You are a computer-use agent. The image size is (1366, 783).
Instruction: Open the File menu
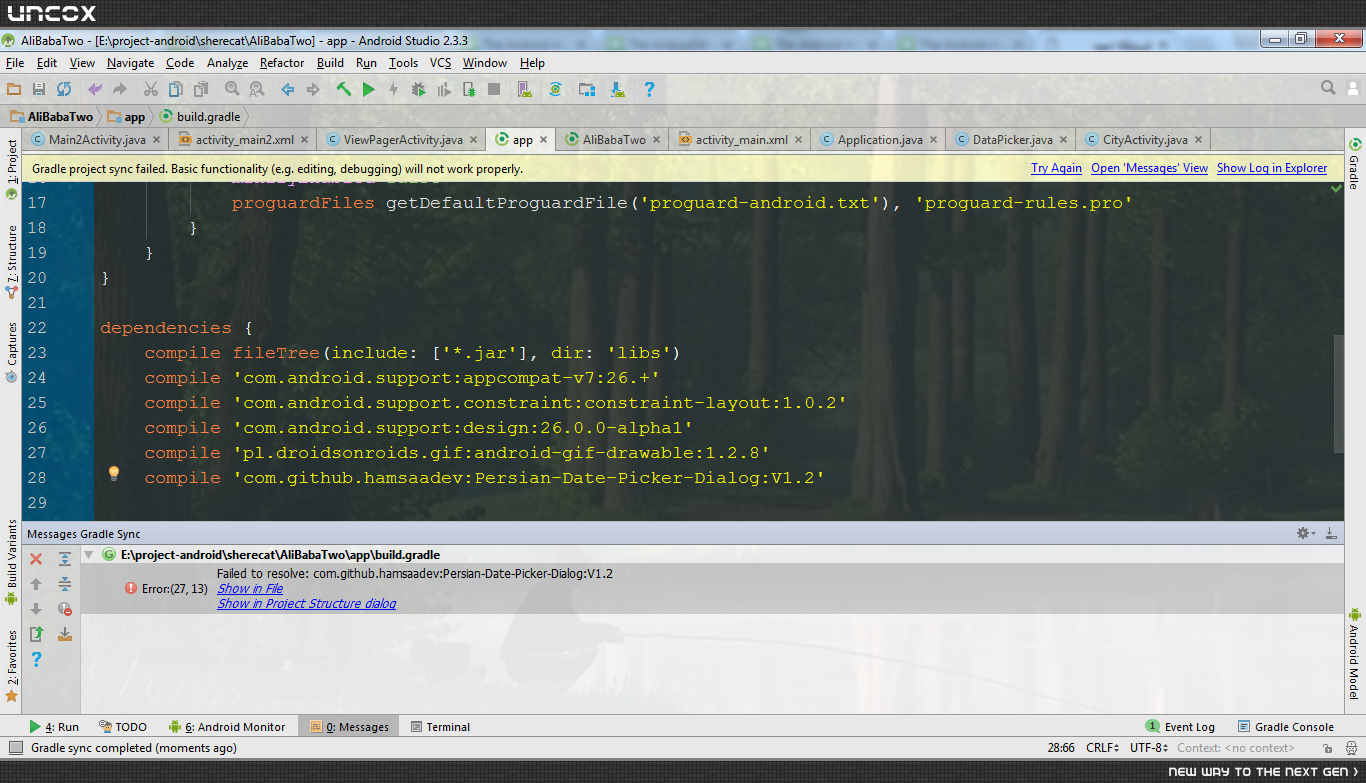[x=15, y=63]
